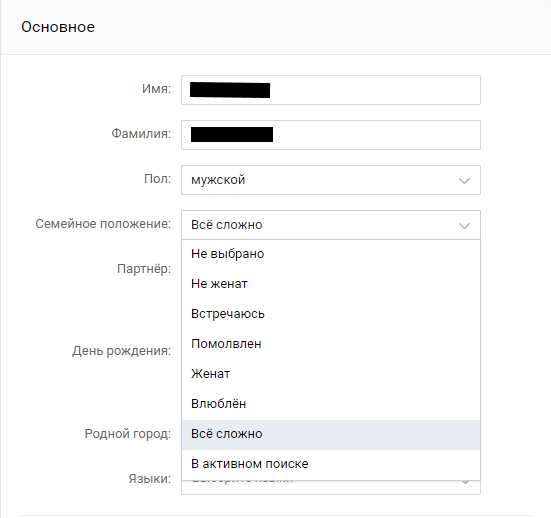The height and width of the screenshot is (518, 551).
Task: Click the Фамилия text input field
Action: (x=331, y=135)
